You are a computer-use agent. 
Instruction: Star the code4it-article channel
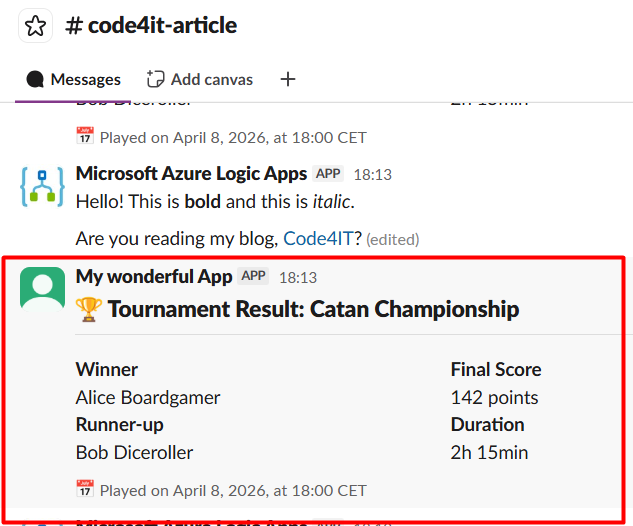(x=36, y=26)
